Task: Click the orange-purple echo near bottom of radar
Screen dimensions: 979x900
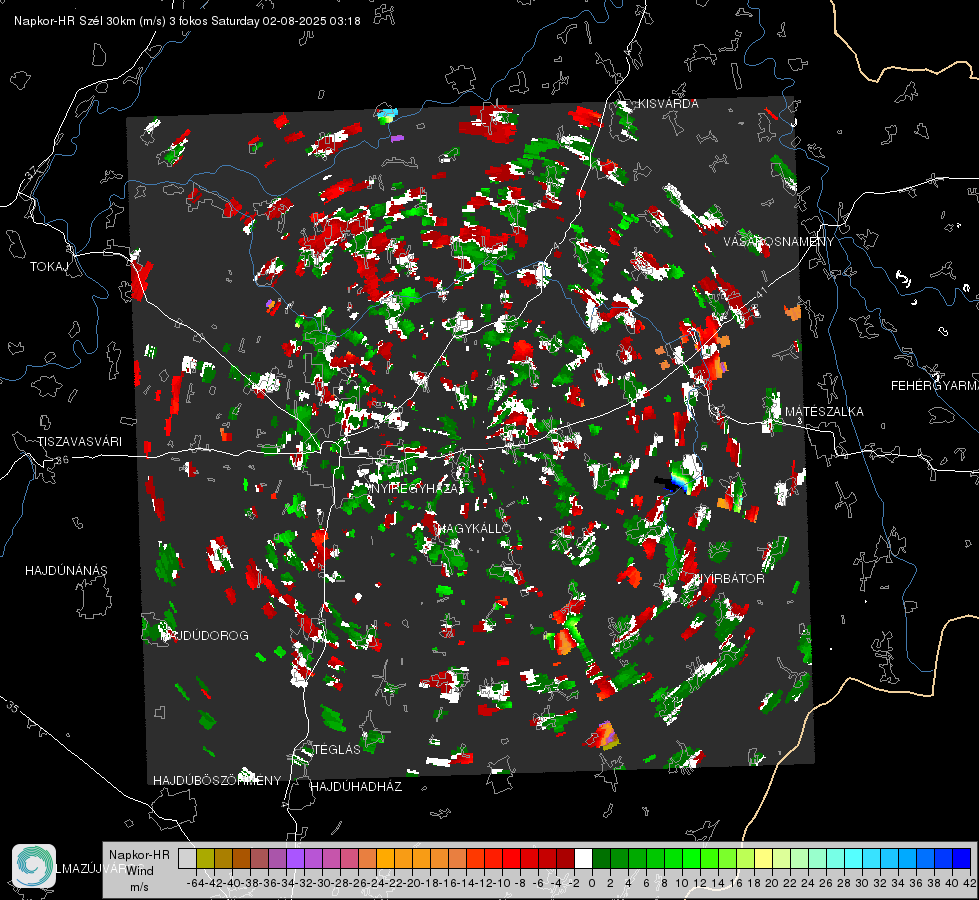Action: coord(604,735)
